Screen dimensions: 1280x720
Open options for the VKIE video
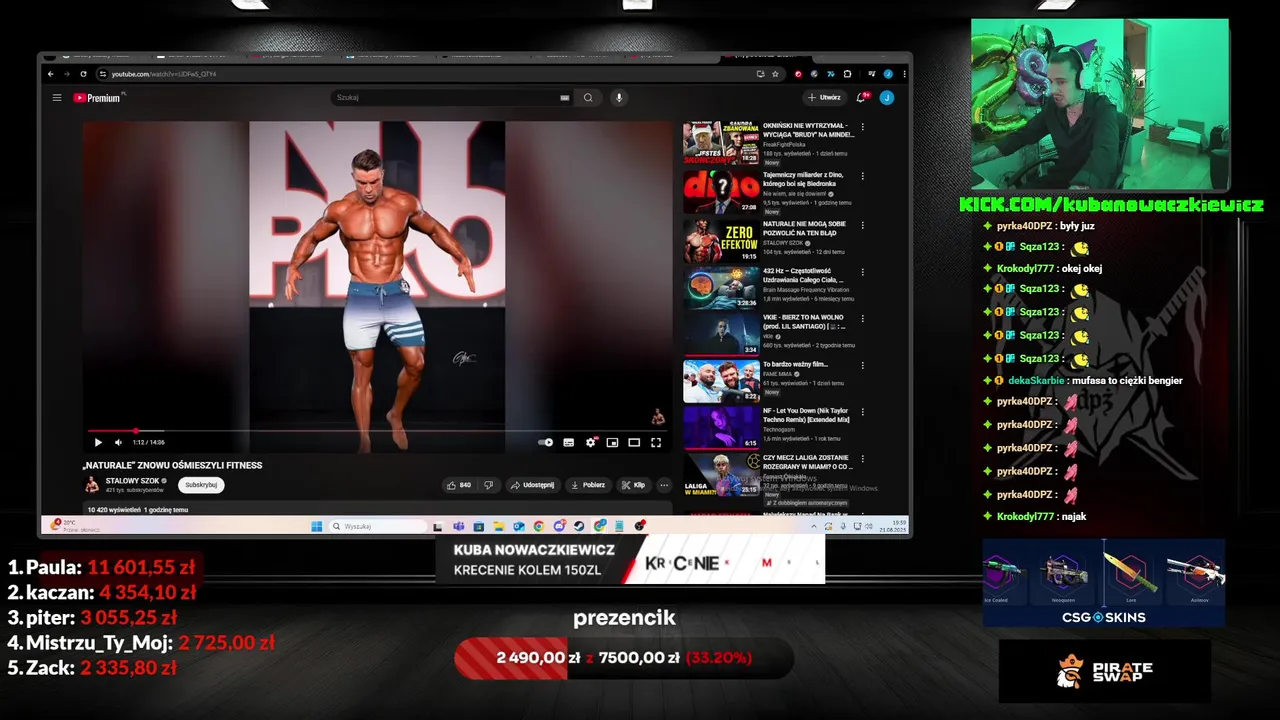point(863,318)
